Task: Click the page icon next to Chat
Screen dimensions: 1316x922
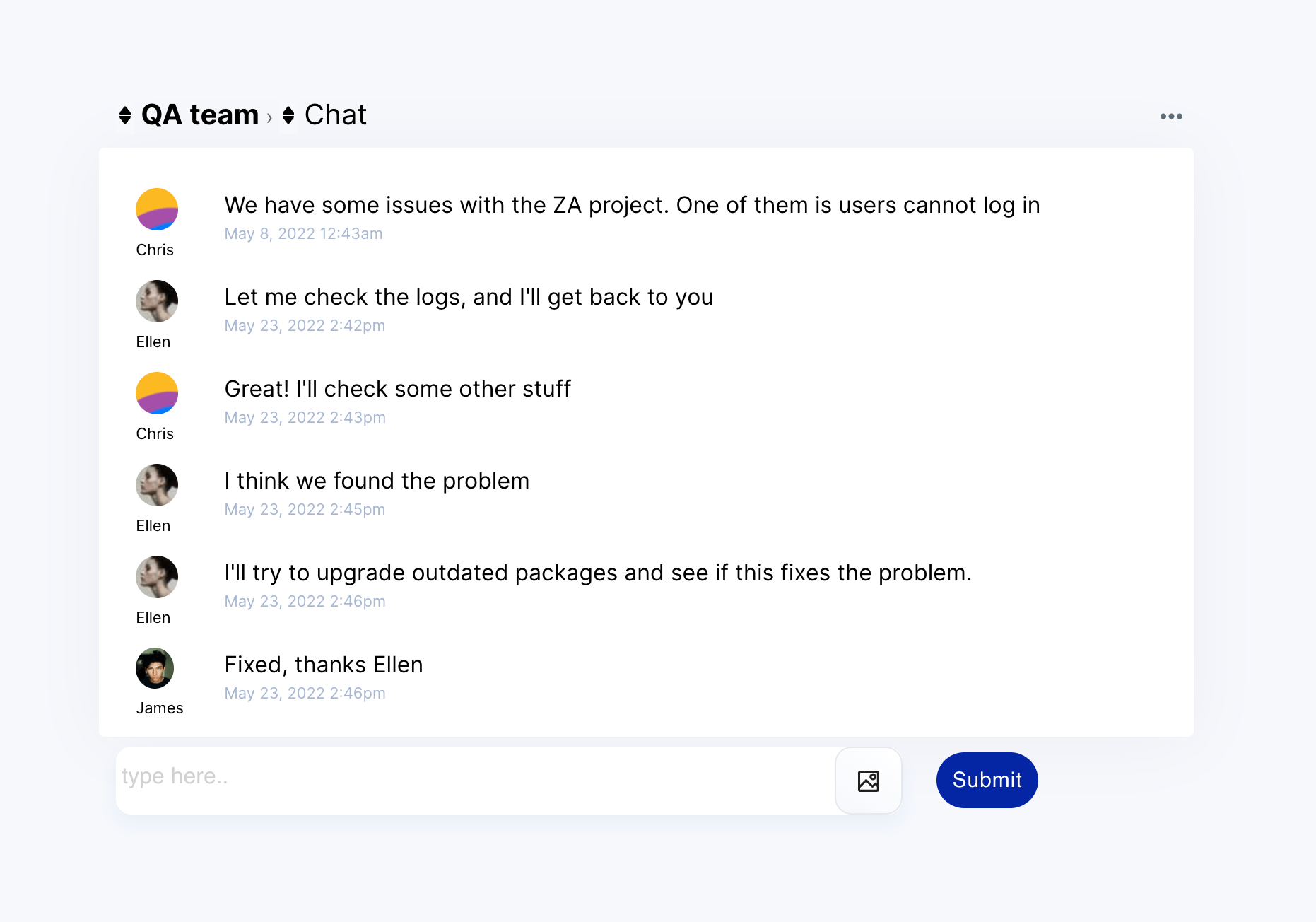Action: (x=288, y=115)
